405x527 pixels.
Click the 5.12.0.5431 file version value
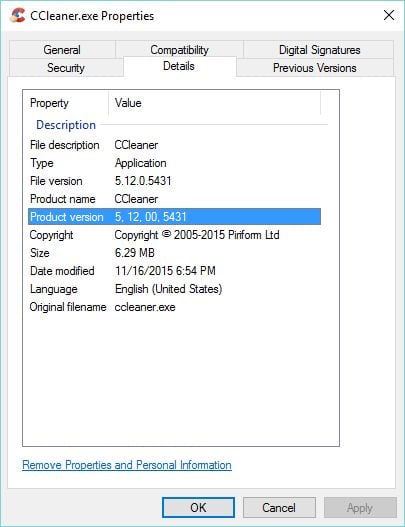click(x=143, y=181)
